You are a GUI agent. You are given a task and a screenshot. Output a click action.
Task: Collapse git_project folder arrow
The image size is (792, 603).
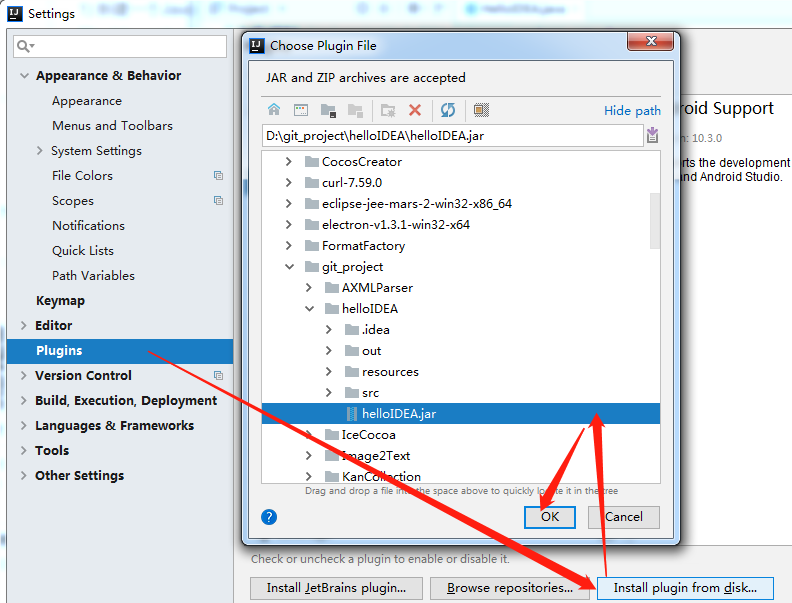(x=289, y=266)
